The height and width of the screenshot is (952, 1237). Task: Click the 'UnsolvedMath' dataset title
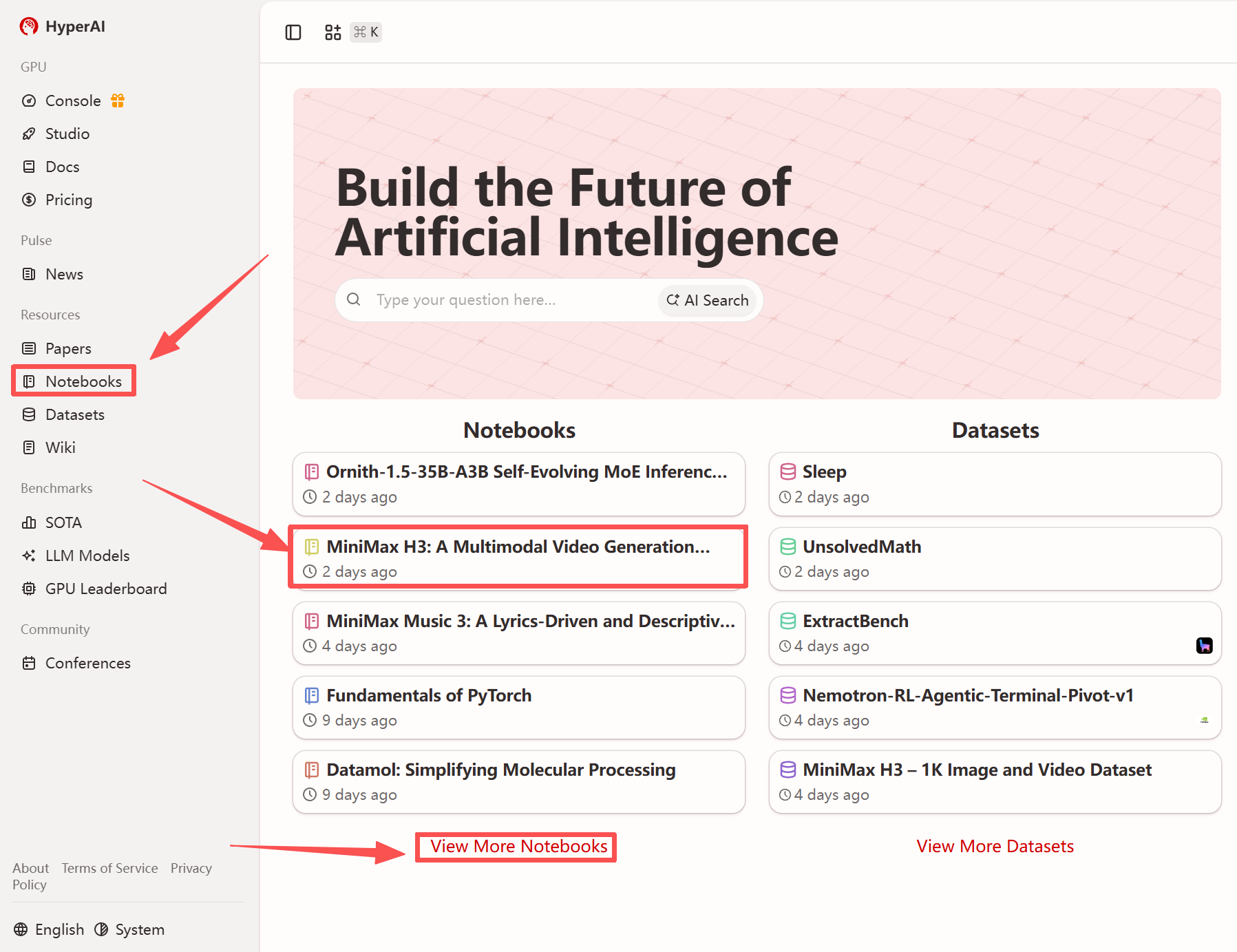[862, 547]
